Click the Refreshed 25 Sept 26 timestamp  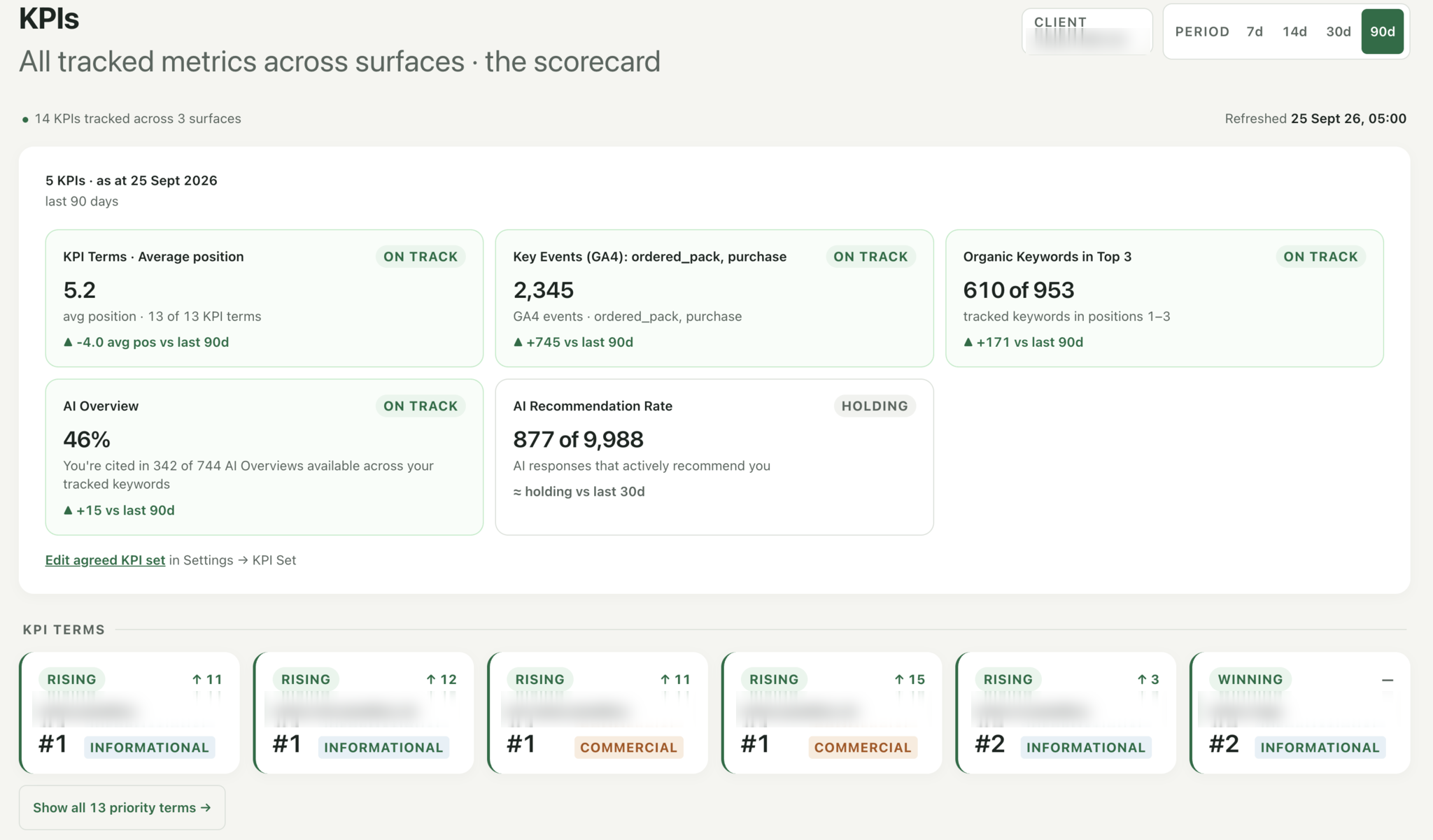(x=1315, y=118)
